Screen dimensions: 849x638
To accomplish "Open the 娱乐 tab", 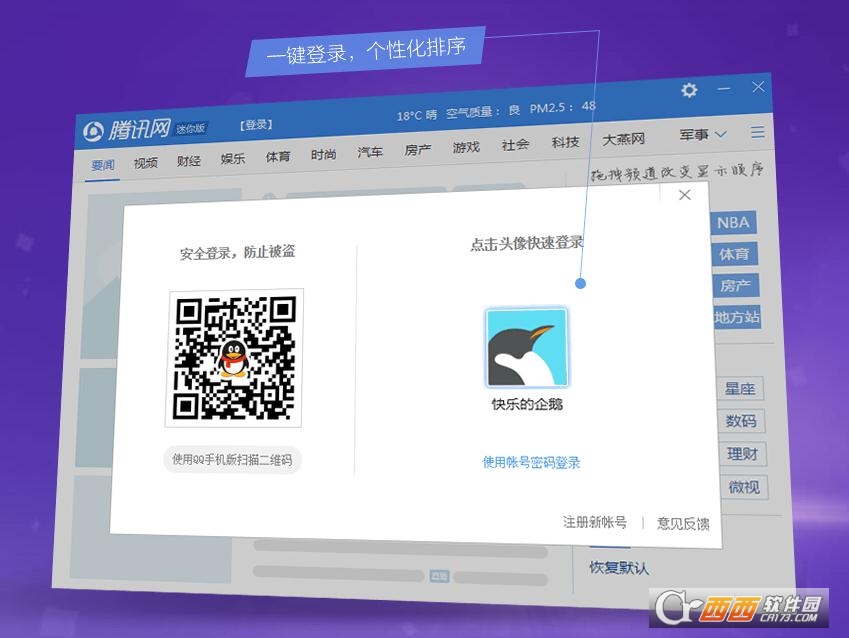I will tap(233, 158).
